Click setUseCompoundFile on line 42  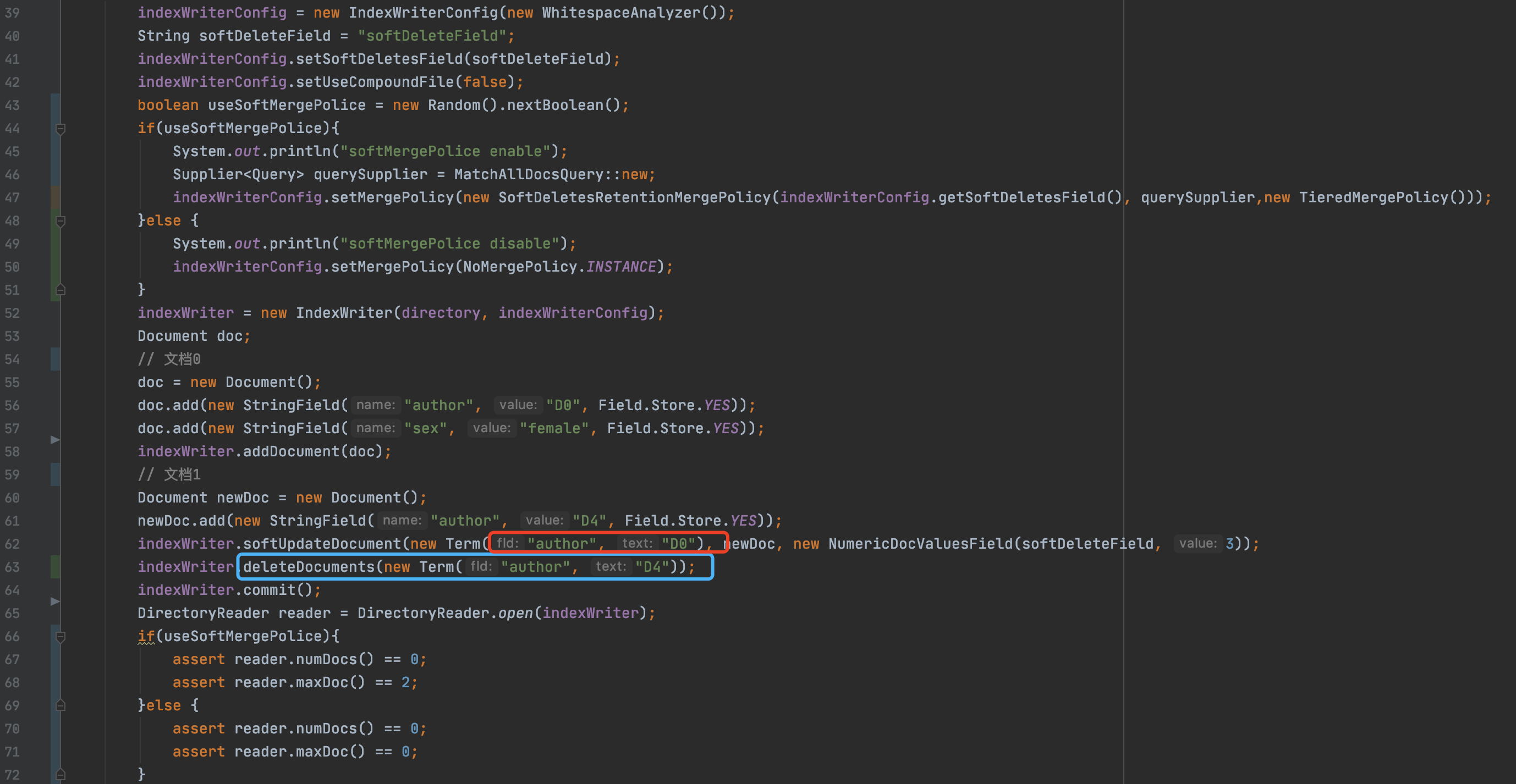click(374, 82)
